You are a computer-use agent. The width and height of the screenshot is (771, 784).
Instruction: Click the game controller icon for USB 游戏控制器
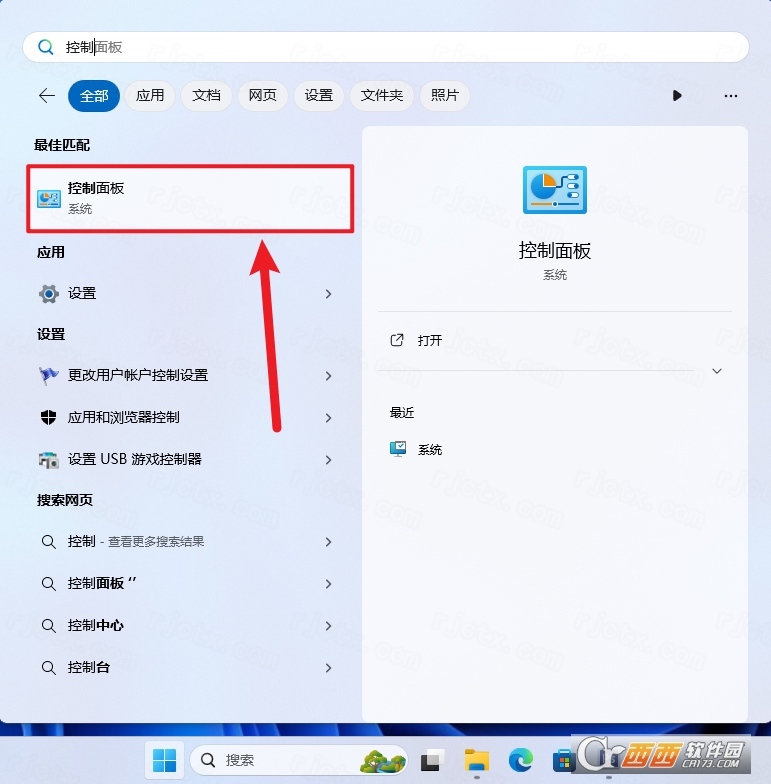[x=48, y=460]
